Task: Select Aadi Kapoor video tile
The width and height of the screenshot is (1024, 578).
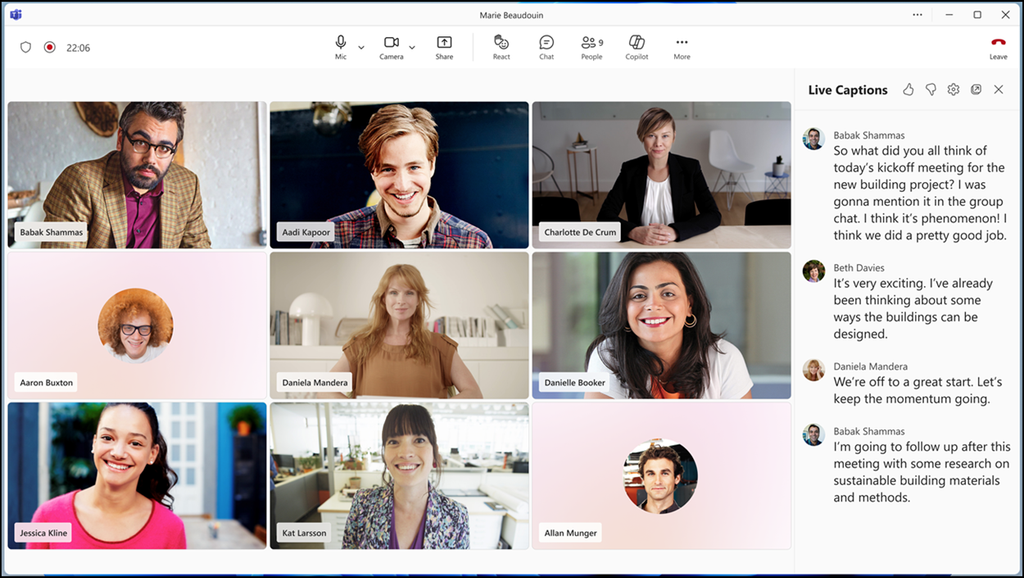Action: pyautogui.click(x=399, y=175)
